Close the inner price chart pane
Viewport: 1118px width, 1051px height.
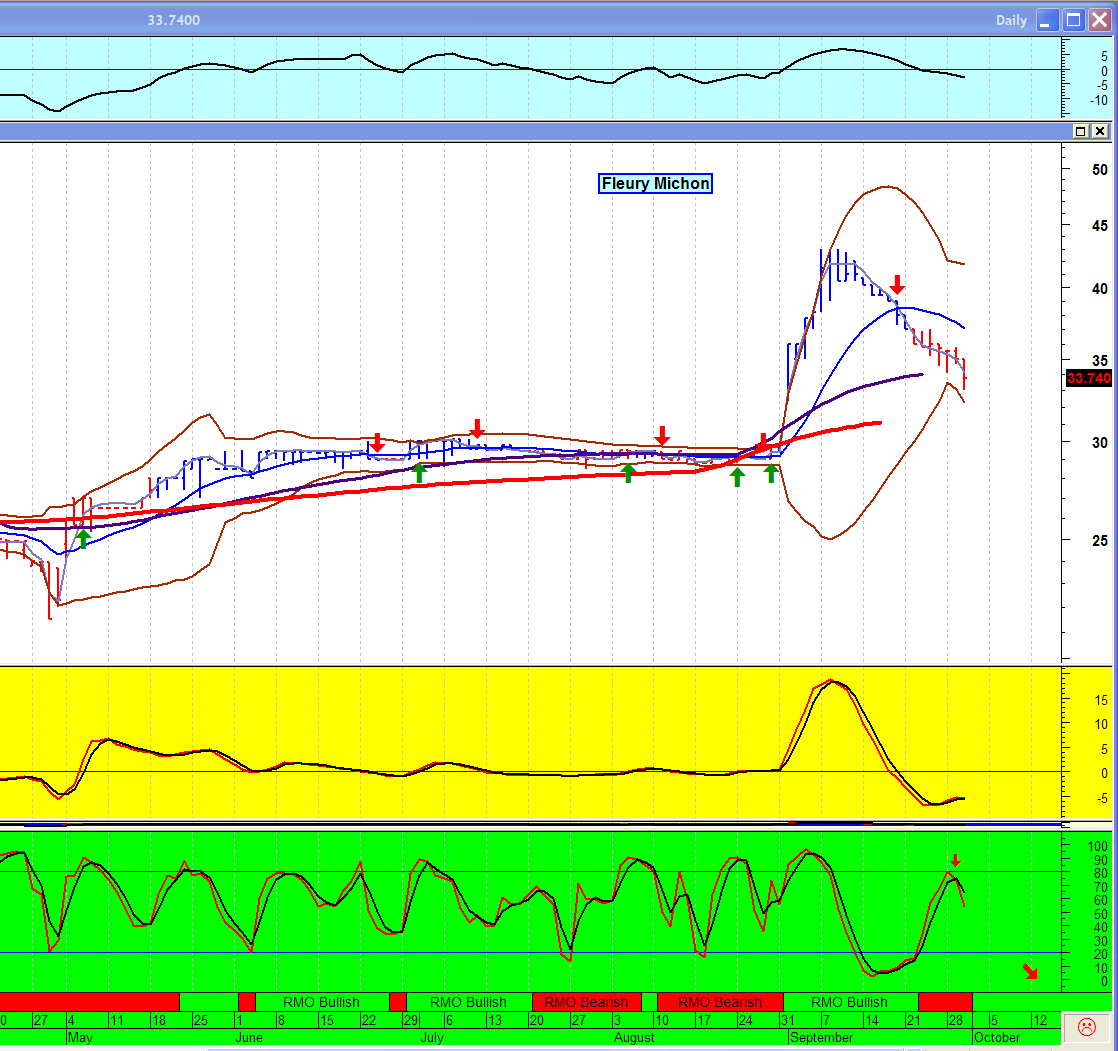pos(1100,131)
